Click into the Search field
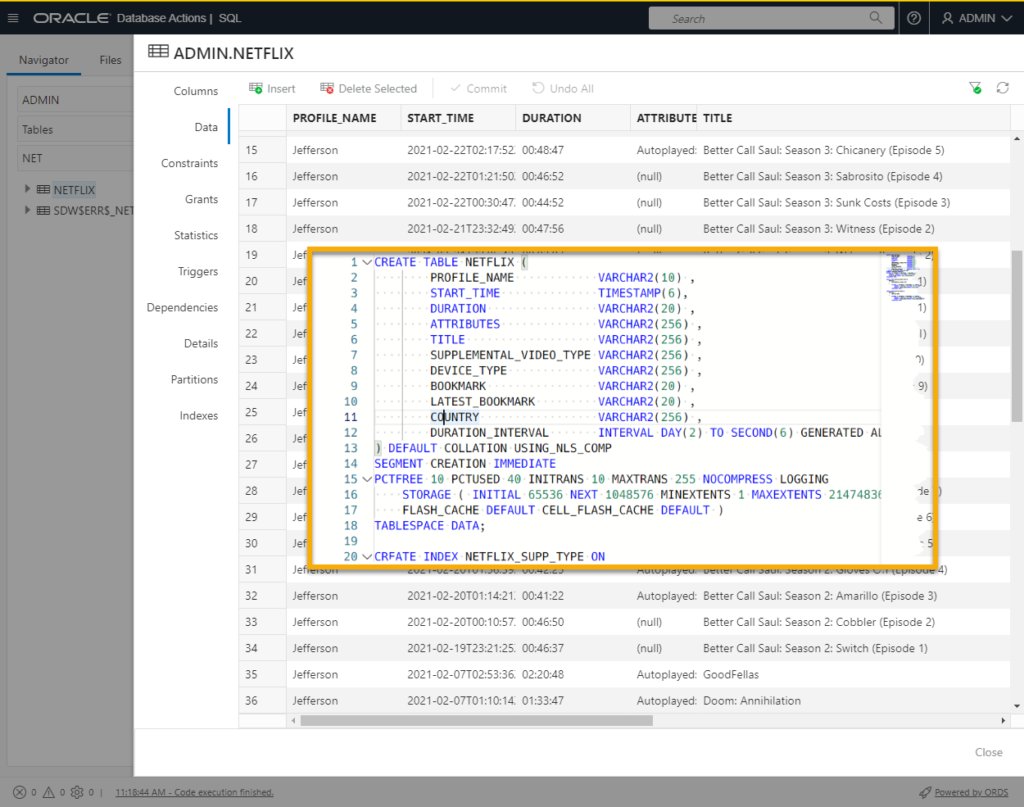The width and height of the screenshot is (1024, 807). click(x=771, y=18)
